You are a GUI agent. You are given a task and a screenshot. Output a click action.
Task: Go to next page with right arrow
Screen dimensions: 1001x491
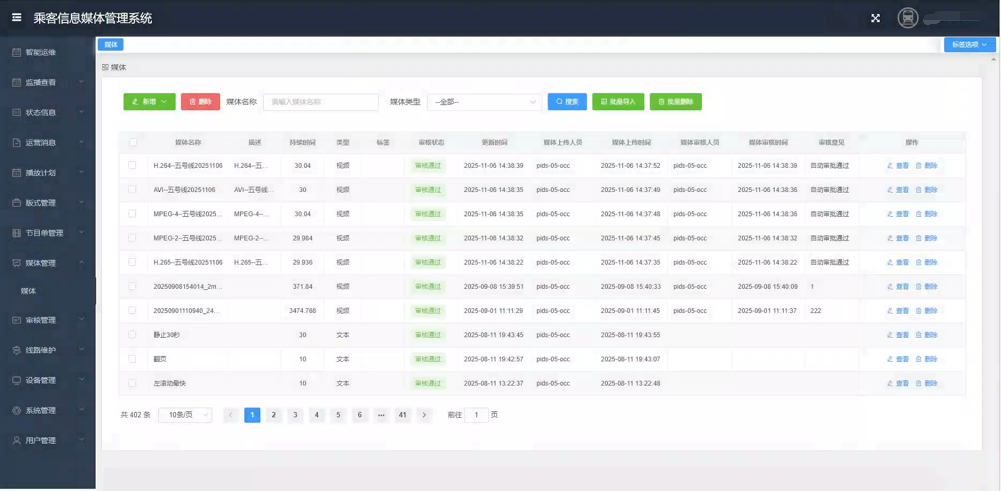(x=424, y=415)
